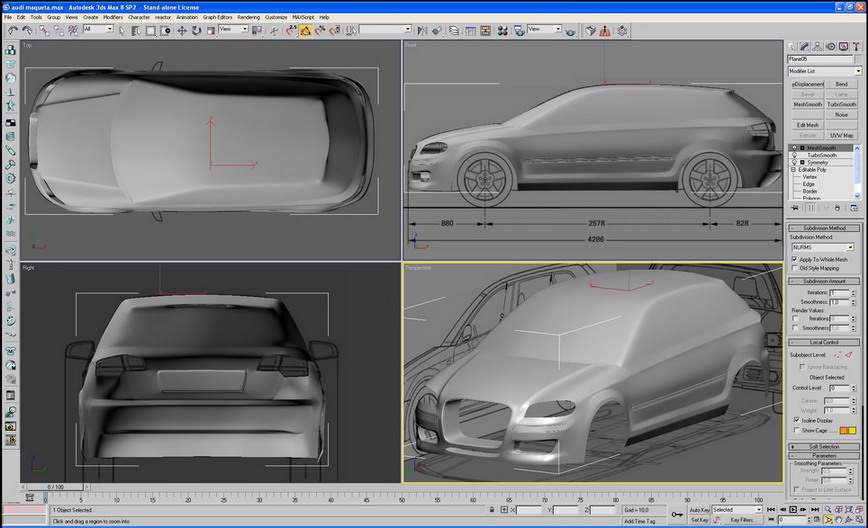The image size is (868, 528).
Task: Open the Graph Editors menu
Action: [x=217, y=17]
